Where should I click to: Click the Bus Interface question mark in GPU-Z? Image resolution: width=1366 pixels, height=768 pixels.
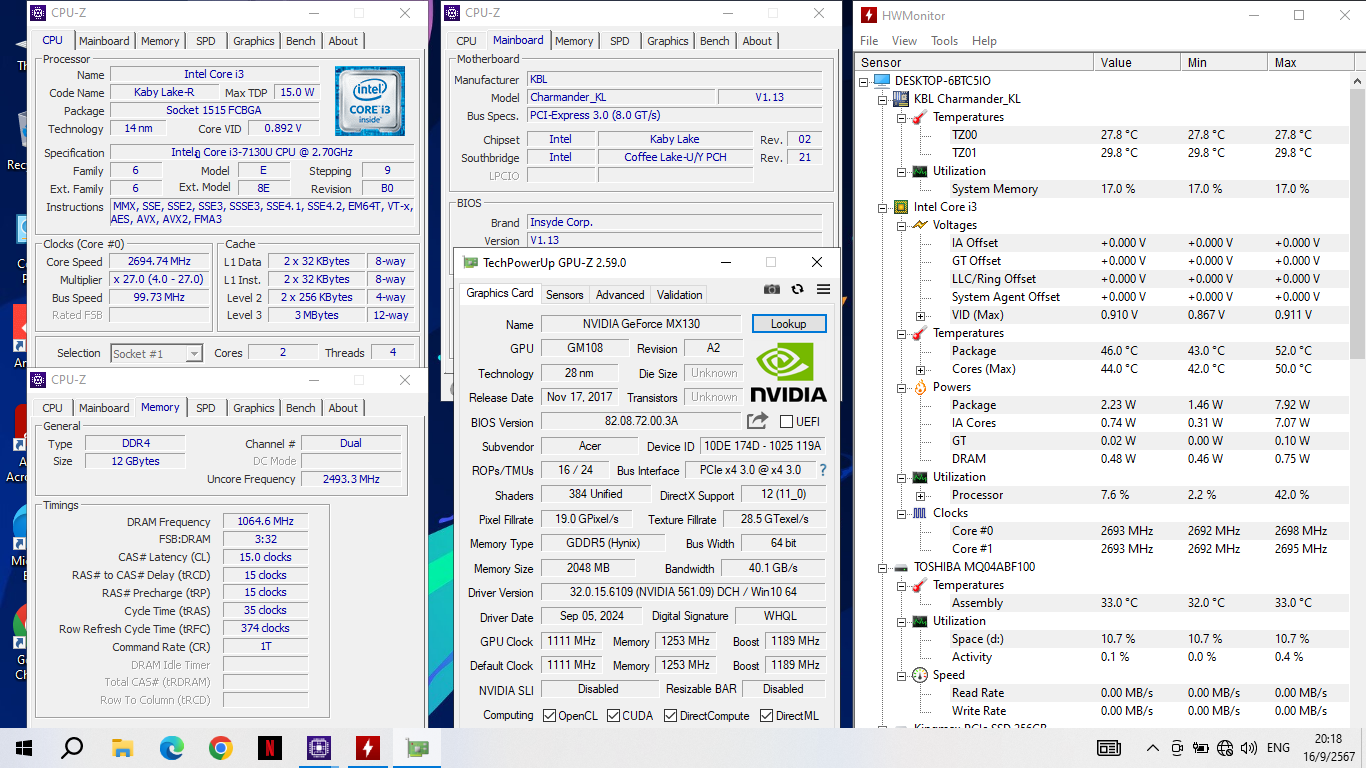pos(823,470)
